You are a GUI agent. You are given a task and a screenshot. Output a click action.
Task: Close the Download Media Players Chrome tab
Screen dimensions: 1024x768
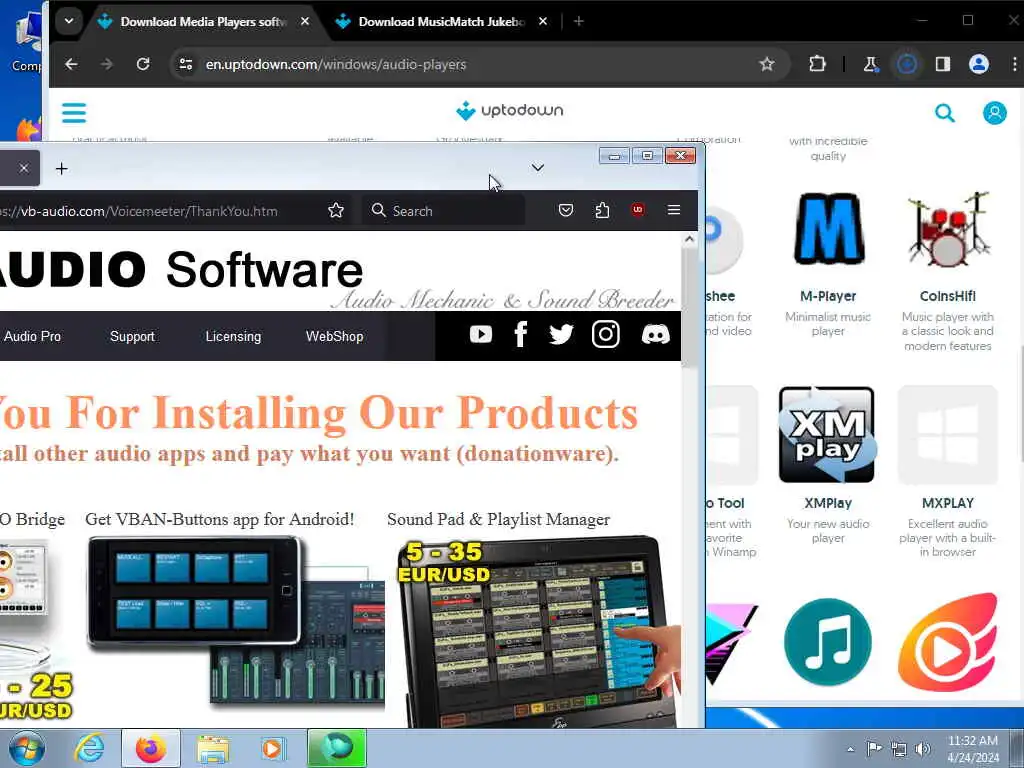point(305,22)
